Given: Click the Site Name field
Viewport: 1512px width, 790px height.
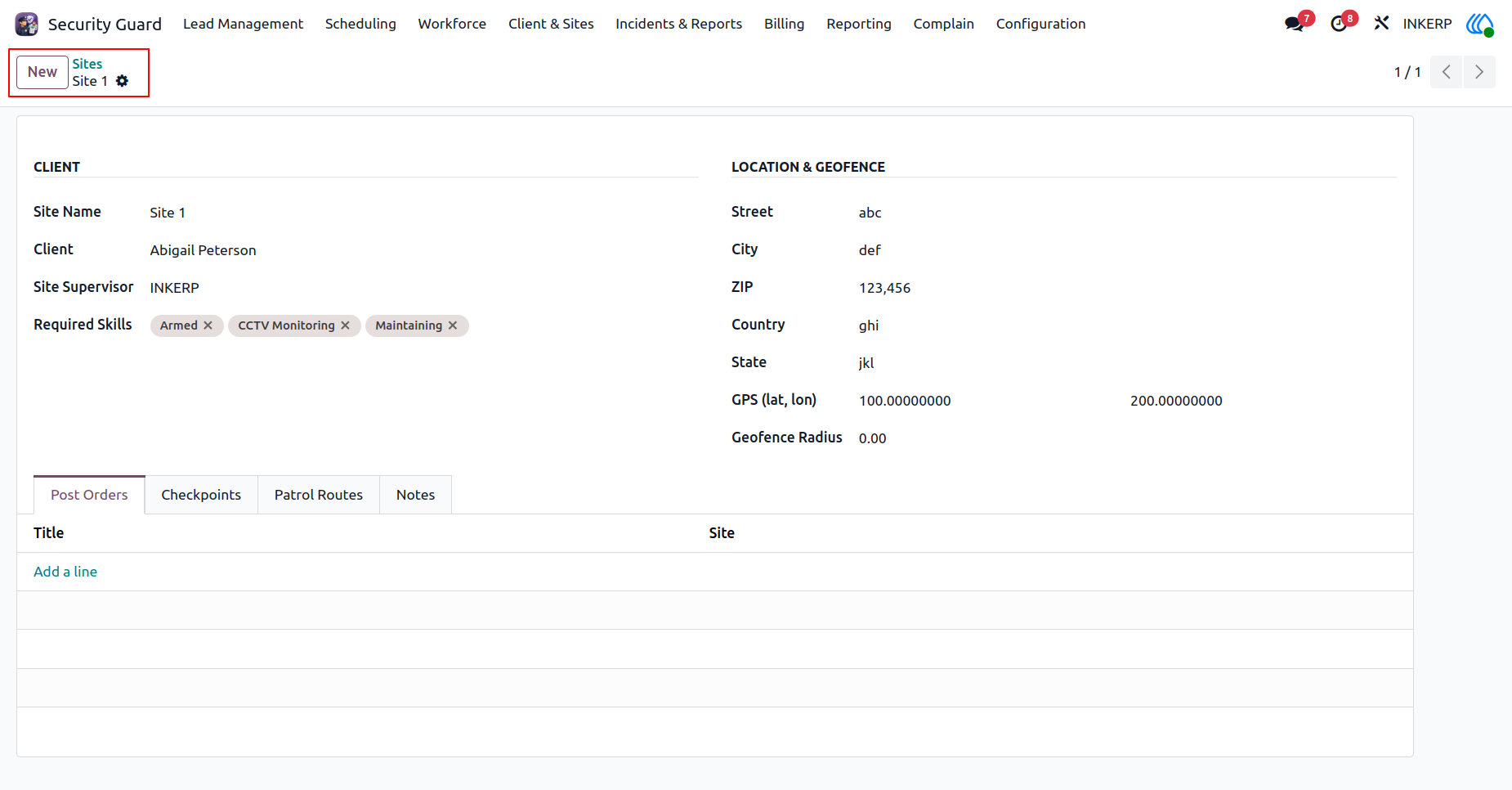Looking at the screenshot, I should click(423, 213).
